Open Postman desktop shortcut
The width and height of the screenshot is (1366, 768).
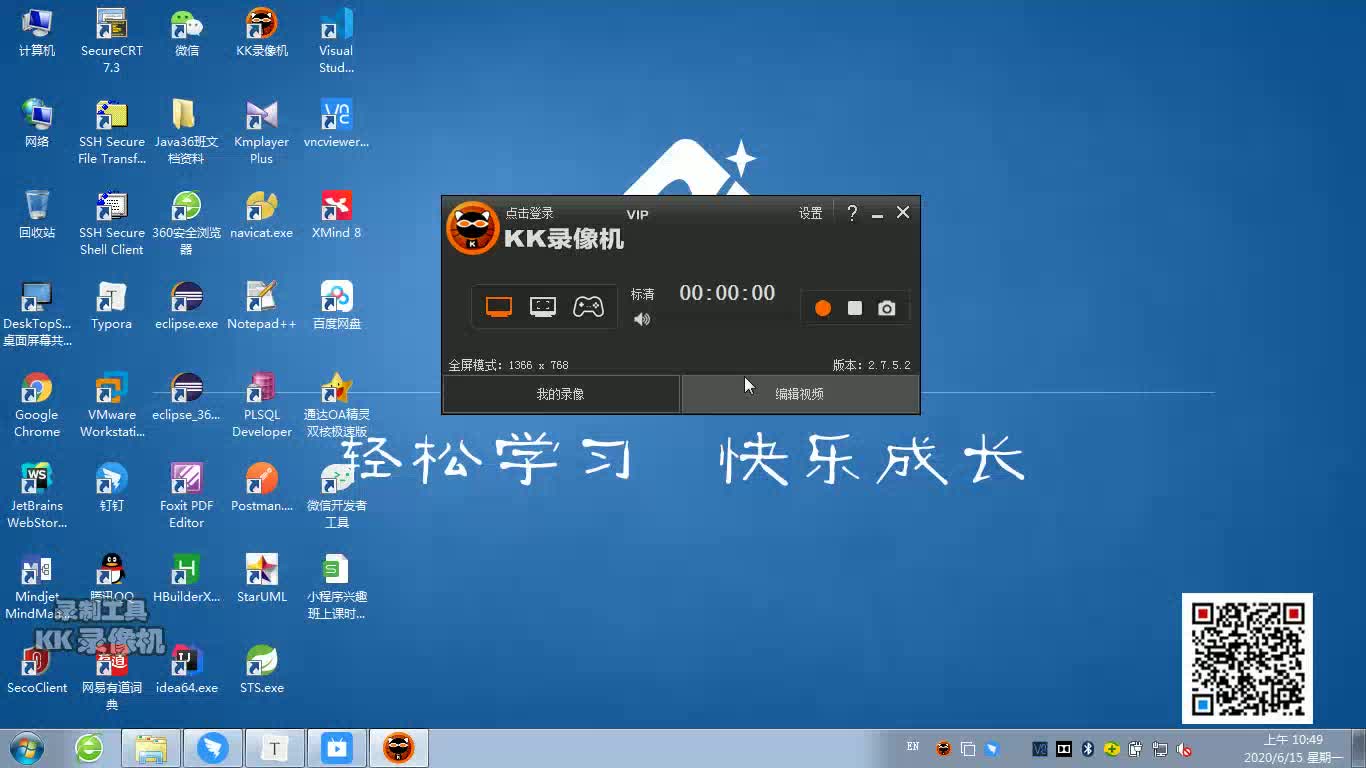point(262,489)
